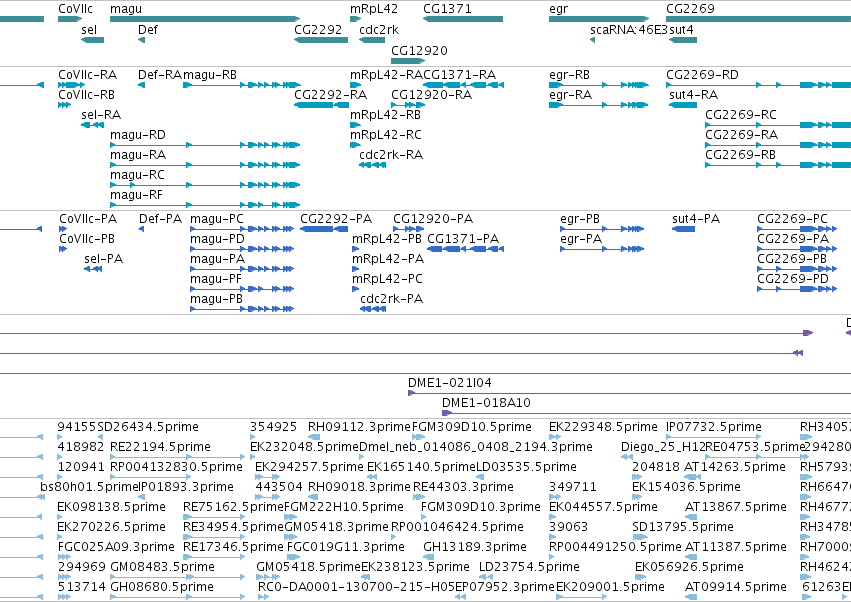Image resolution: width=851 pixels, height=602 pixels.
Task: Click transcript CG2292-RA
Action: (x=331, y=94)
